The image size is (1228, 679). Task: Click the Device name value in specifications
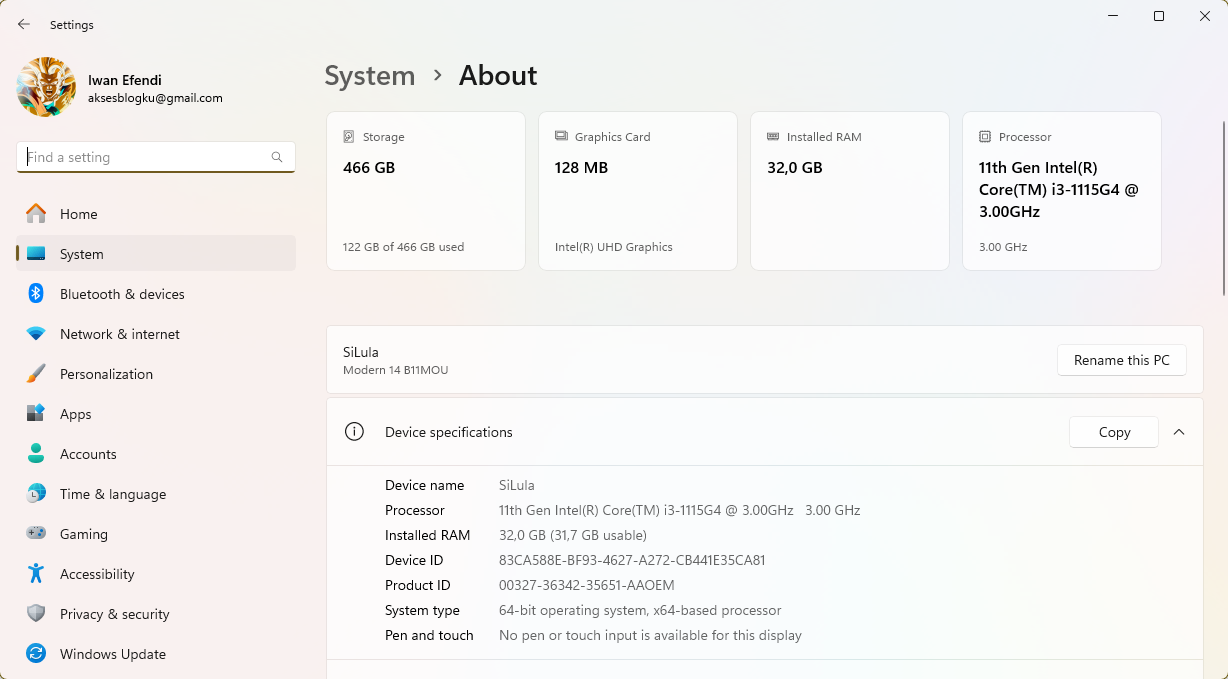[x=517, y=485]
